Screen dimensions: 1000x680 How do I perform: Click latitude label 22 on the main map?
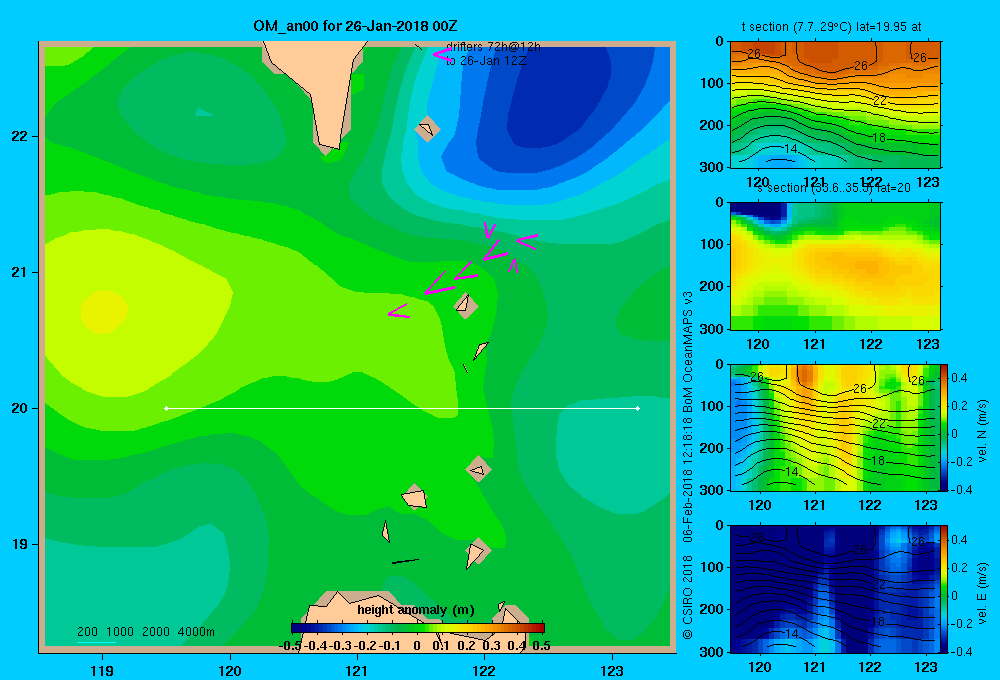pyautogui.click(x=20, y=136)
